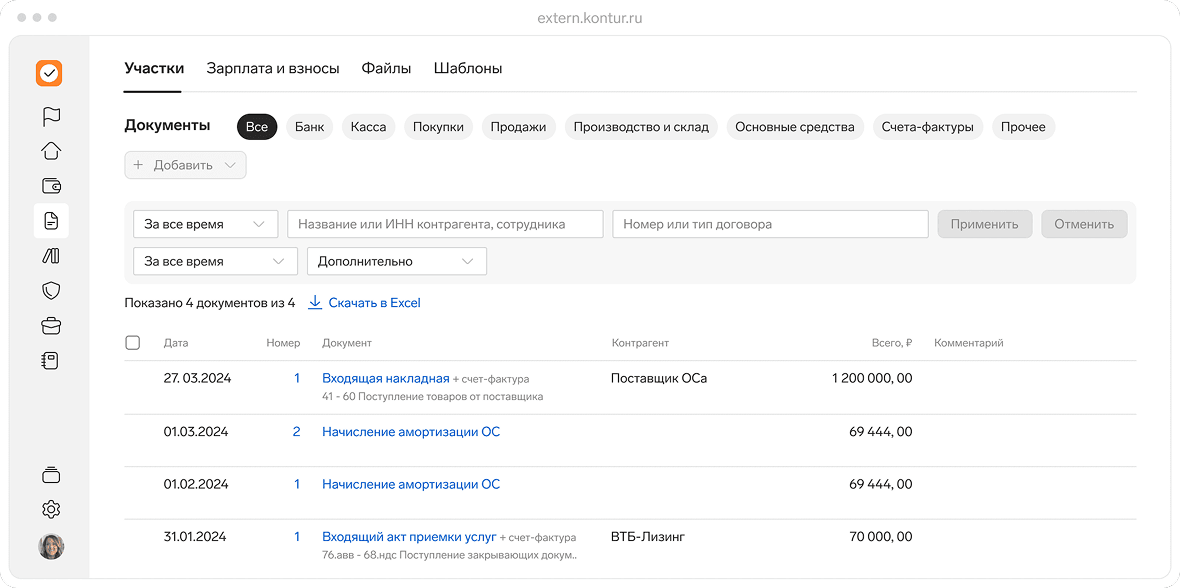Open the flag icon in the sidebar
This screenshot has height=588, width=1180.
click(x=51, y=116)
